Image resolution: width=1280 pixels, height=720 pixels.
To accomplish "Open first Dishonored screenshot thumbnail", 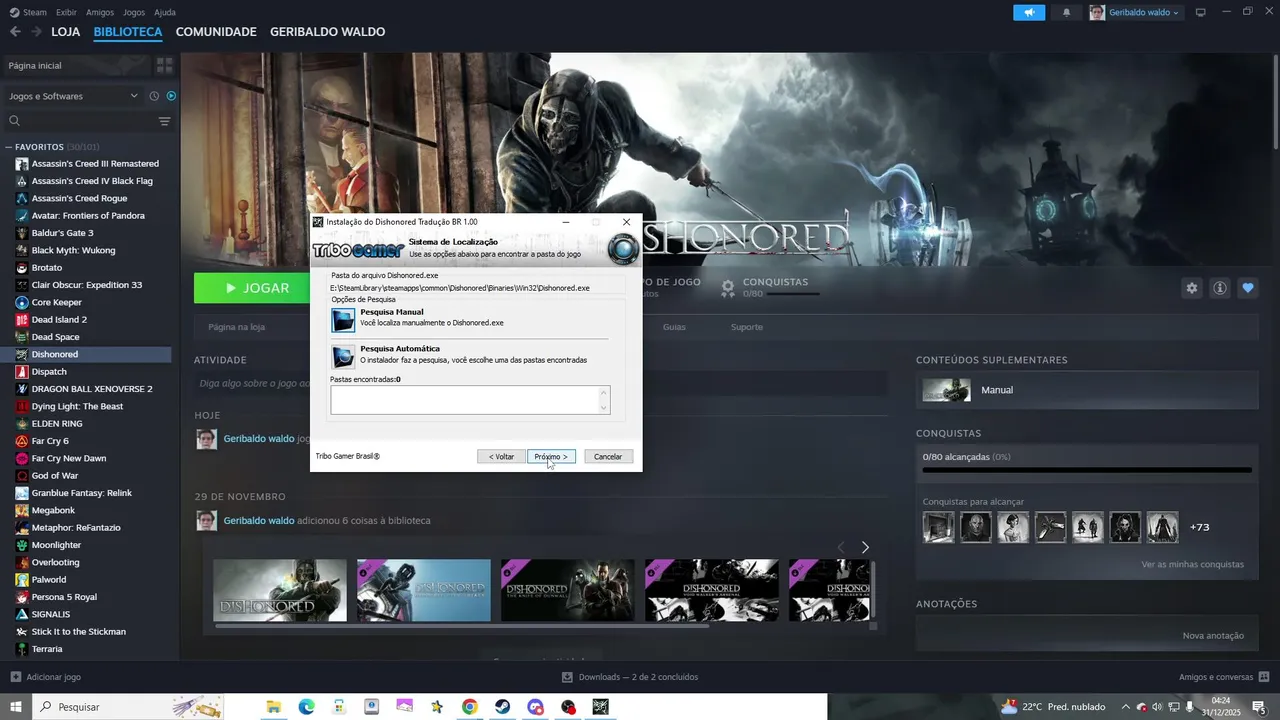I will (x=280, y=590).
